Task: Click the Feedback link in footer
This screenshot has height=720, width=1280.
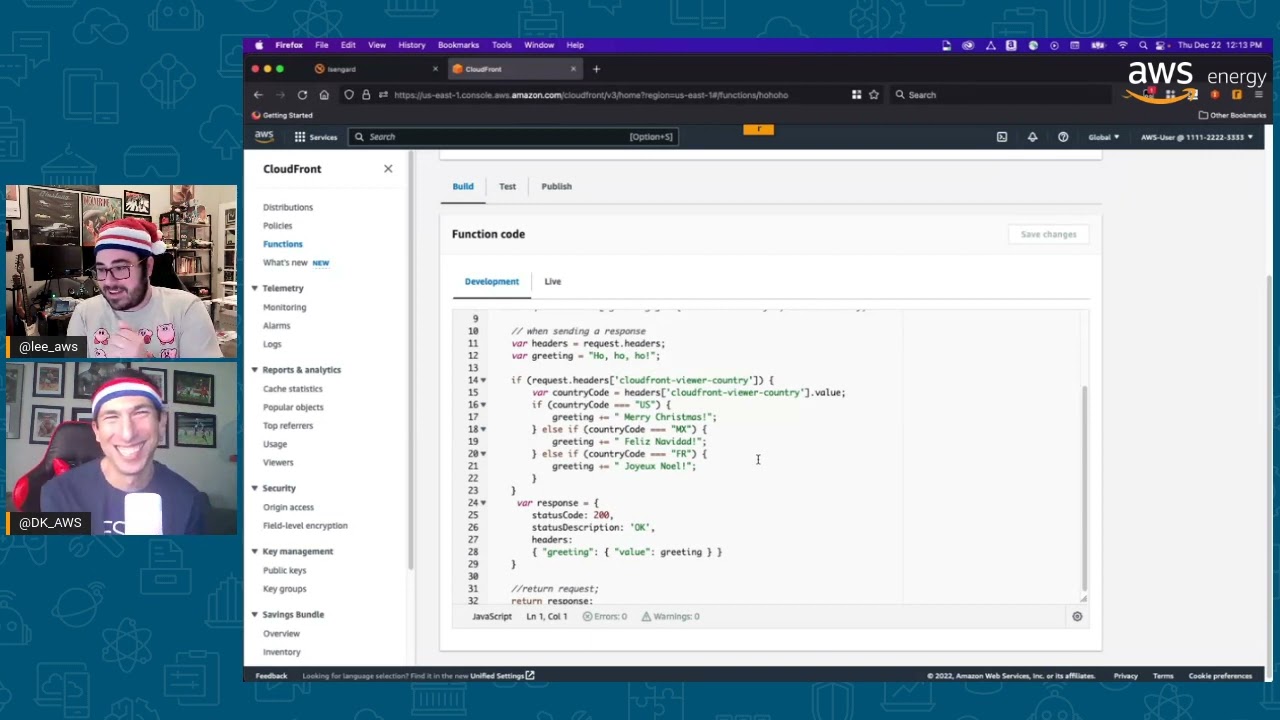Action: coord(271,676)
